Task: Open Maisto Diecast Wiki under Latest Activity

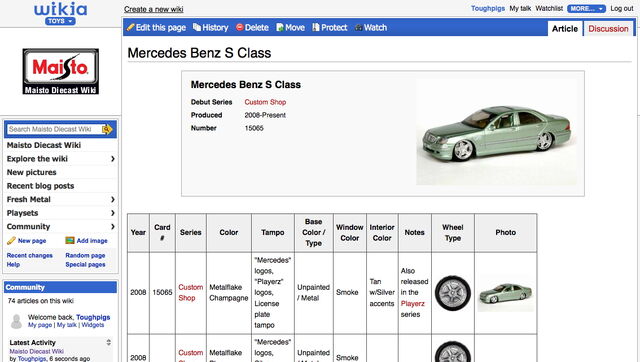Action: coord(36,351)
